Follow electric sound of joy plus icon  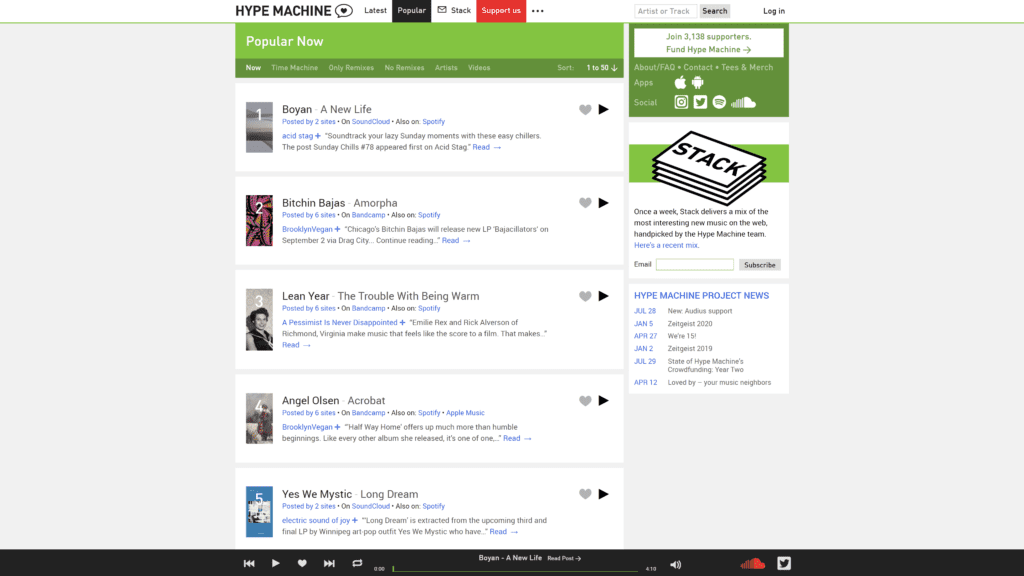(x=355, y=520)
